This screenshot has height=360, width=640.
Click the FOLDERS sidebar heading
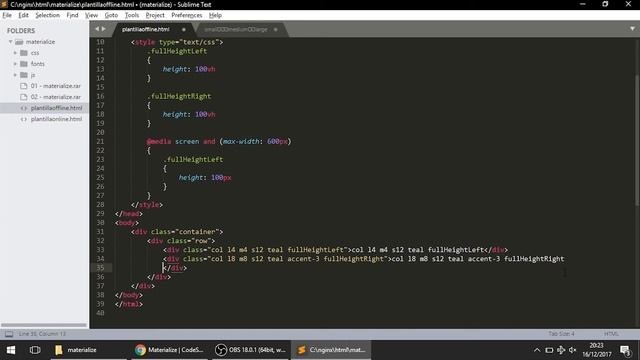21,31
